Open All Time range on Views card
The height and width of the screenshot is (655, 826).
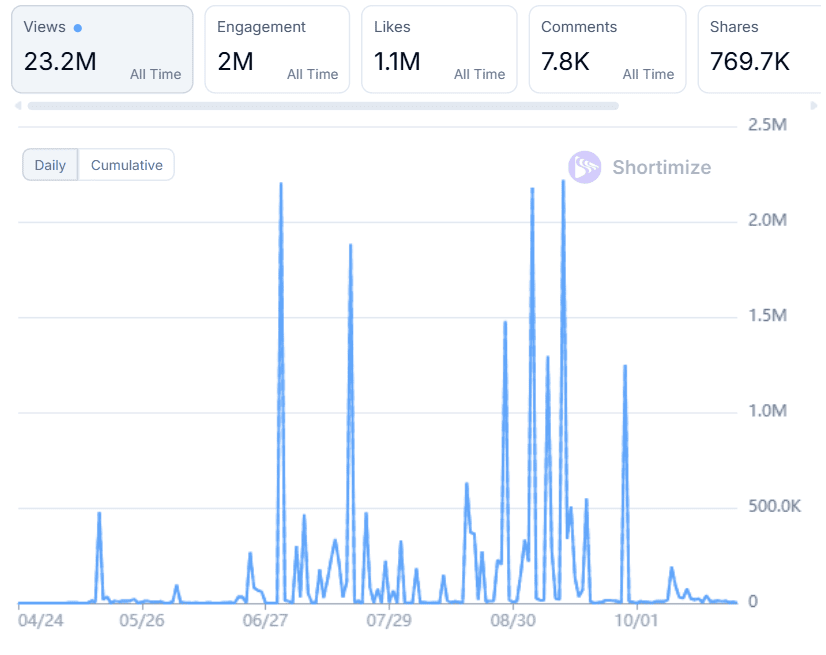(156, 74)
